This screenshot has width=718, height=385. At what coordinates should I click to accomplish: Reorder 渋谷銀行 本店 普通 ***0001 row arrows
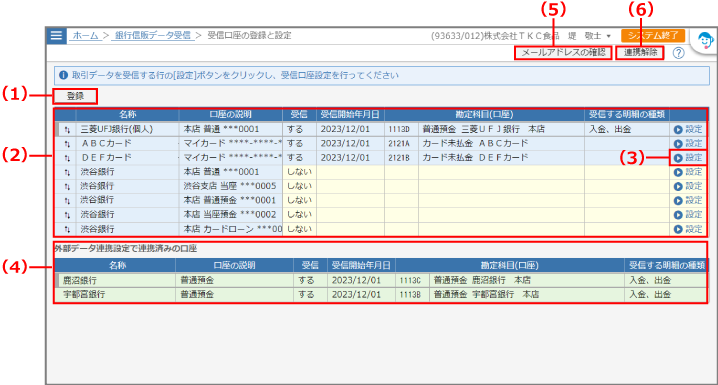coord(67,172)
